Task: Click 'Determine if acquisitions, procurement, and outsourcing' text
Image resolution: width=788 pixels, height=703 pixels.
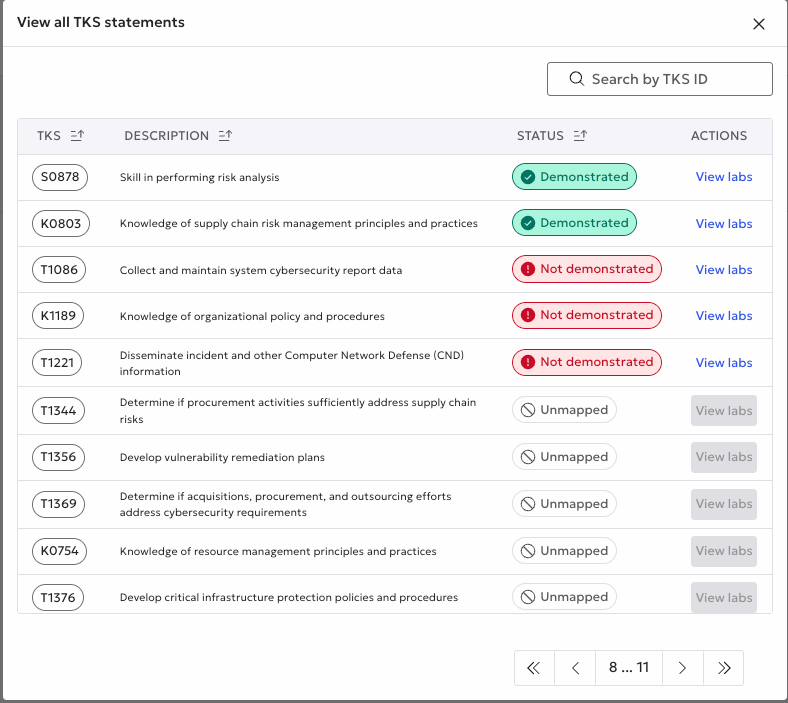Action: pos(285,504)
